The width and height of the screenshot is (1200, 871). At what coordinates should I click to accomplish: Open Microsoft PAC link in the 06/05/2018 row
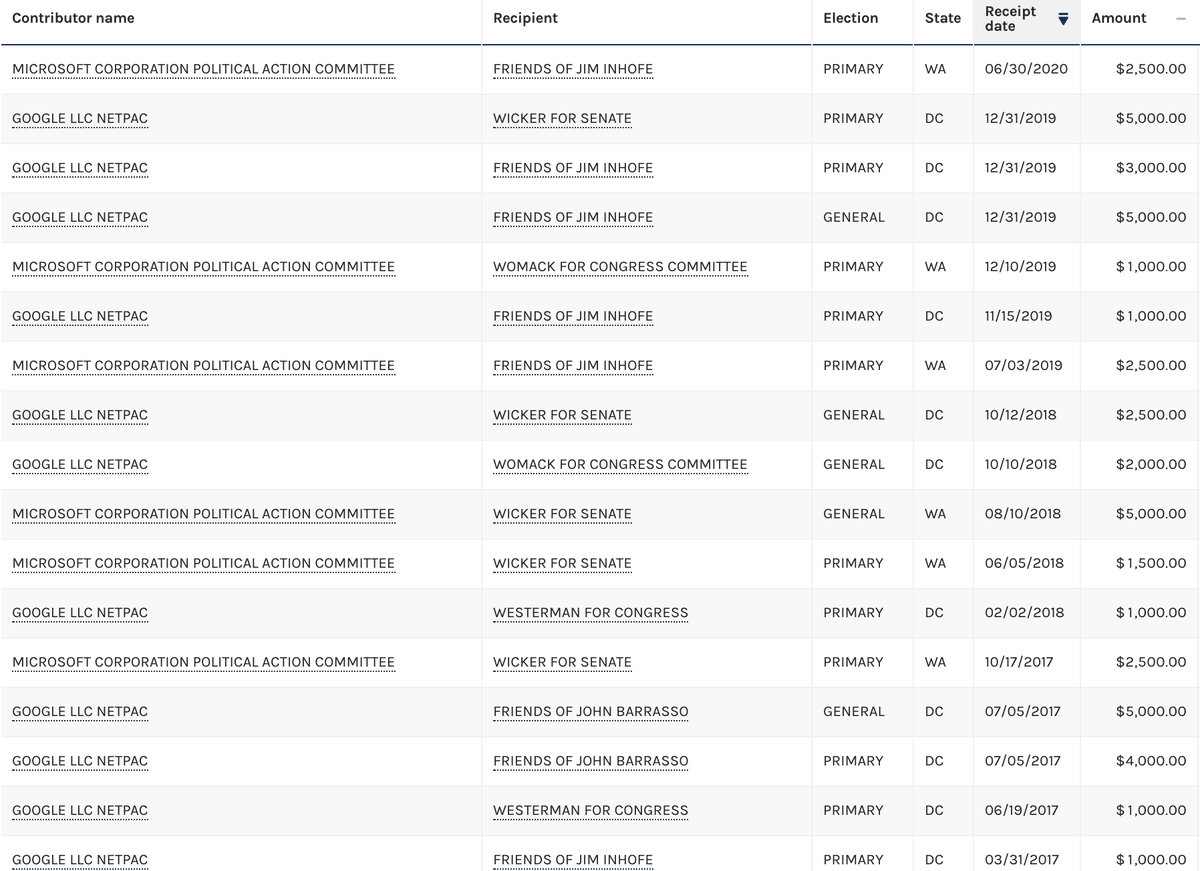pos(203,564)
